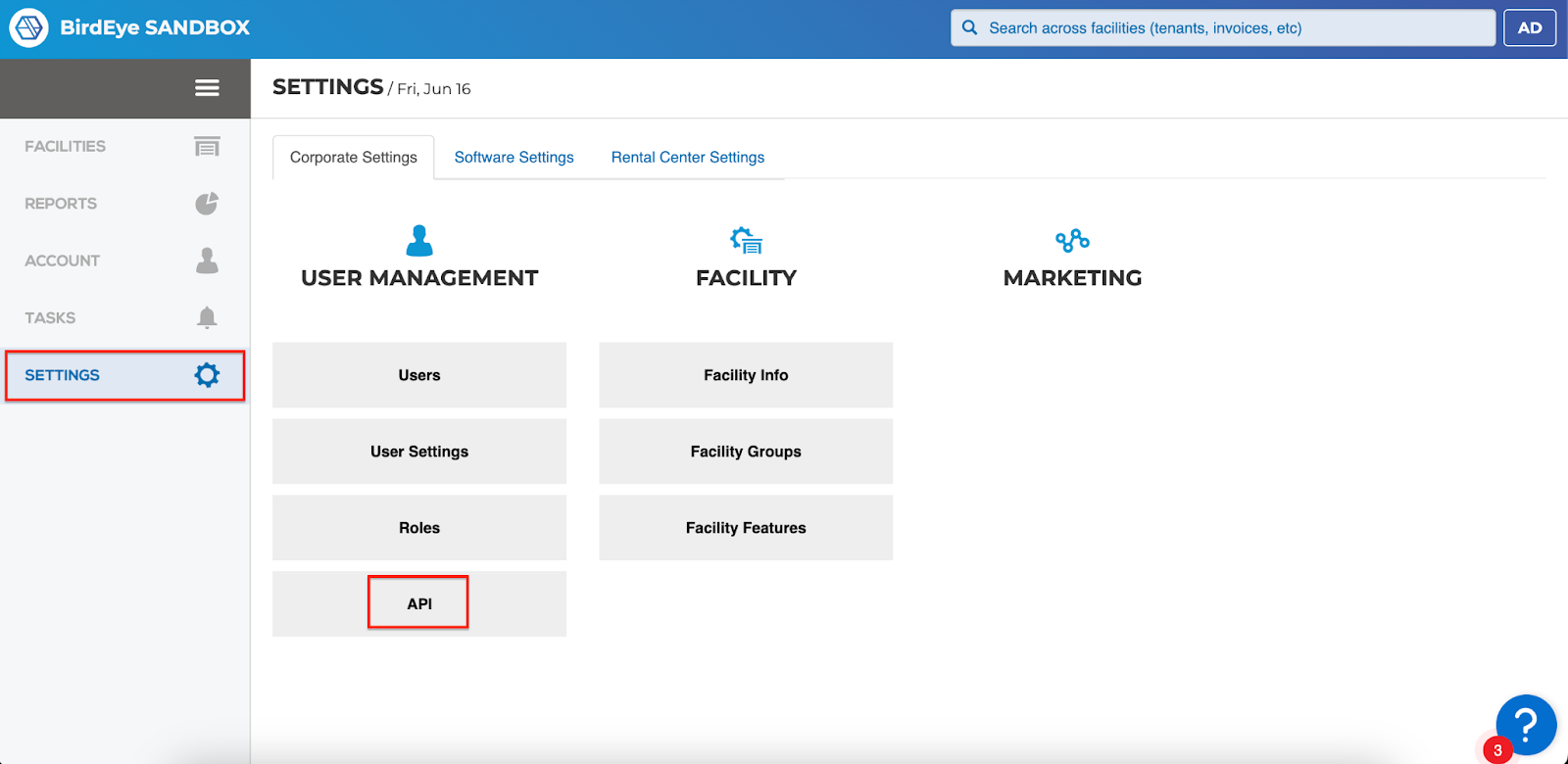Click the USER MANAGEMENT heading
Screen dimensions: 1568x764
pos(419,278)
